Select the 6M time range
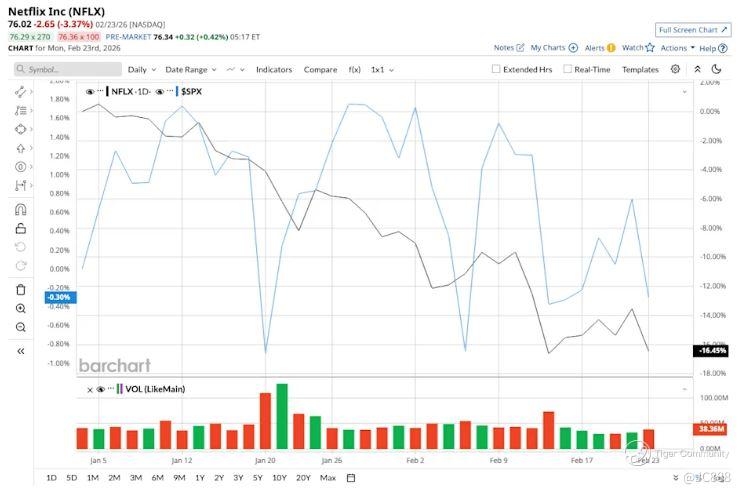 pos(158,478)
